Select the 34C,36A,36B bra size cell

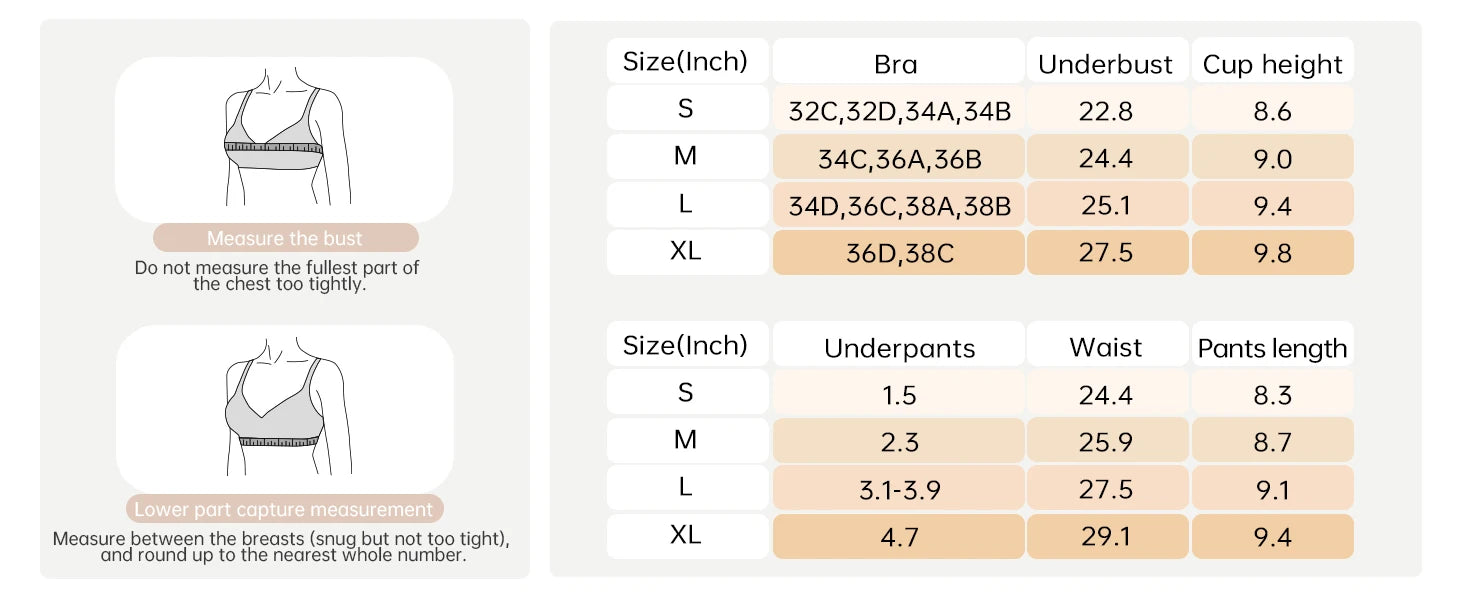(x=898, y=156)
